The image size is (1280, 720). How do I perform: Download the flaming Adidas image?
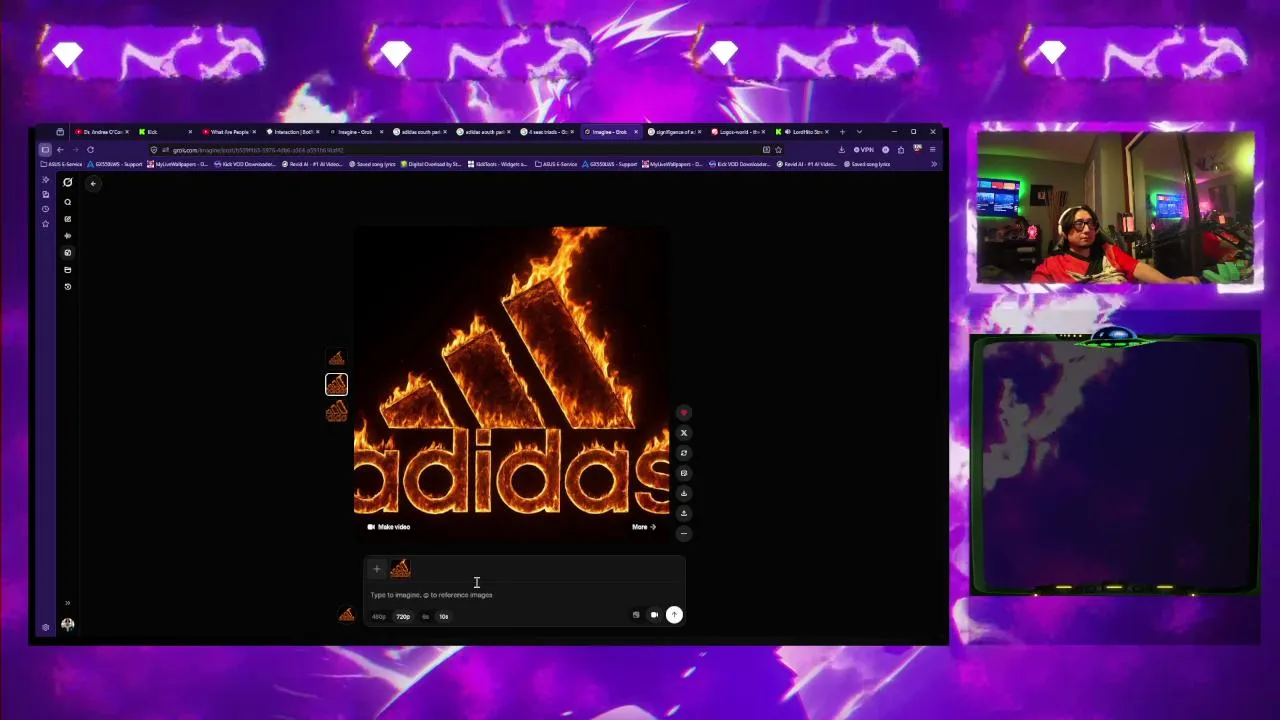[x=684, y=493]
